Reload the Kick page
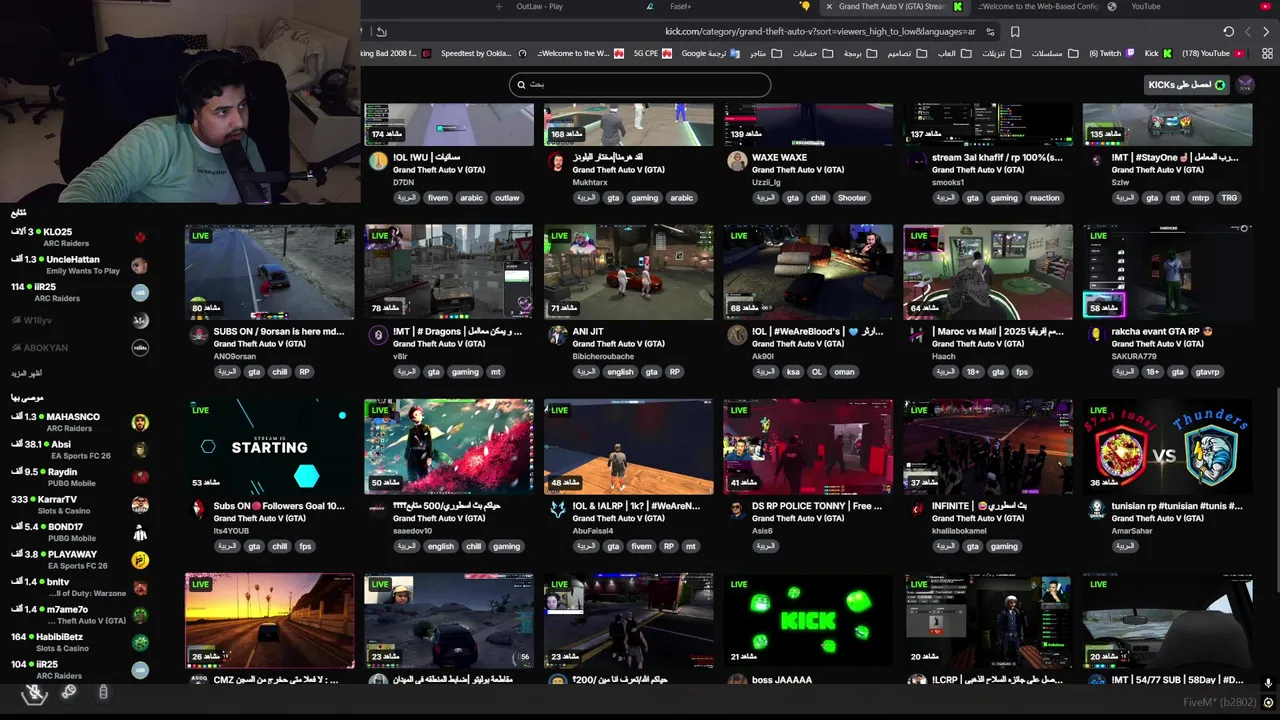The image size is (1280, 720). click(1229, 32)
